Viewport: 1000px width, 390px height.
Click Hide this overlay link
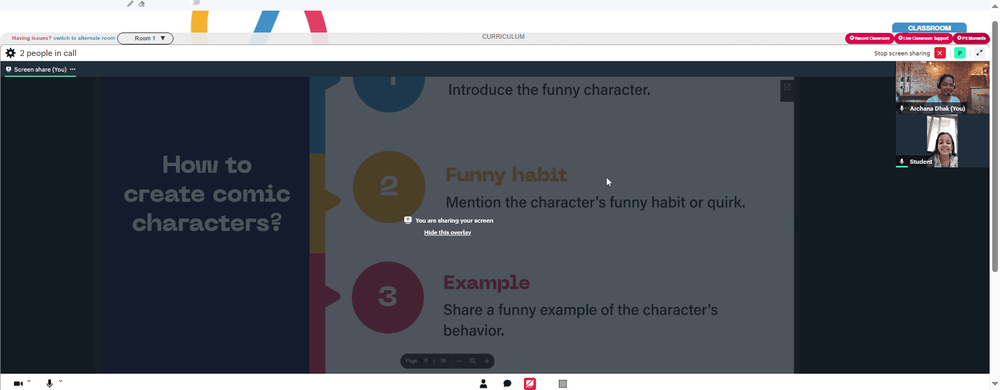coord(448,233)
